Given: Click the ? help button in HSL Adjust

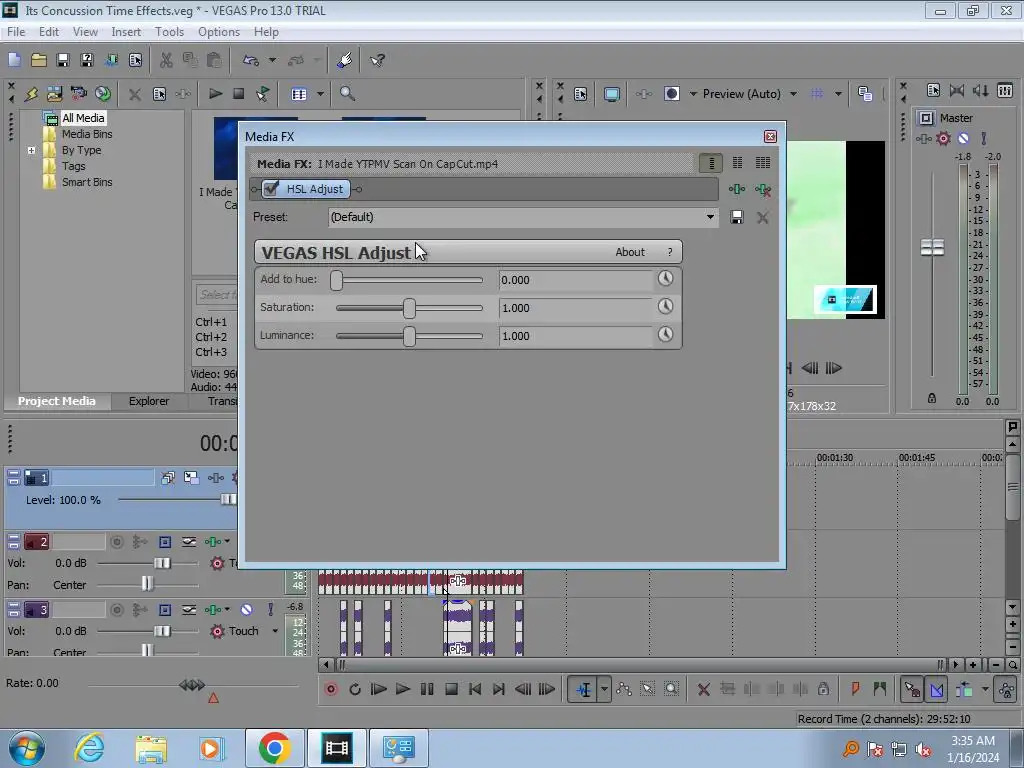Looking at the screenshot, I should (x=669, y=251).
